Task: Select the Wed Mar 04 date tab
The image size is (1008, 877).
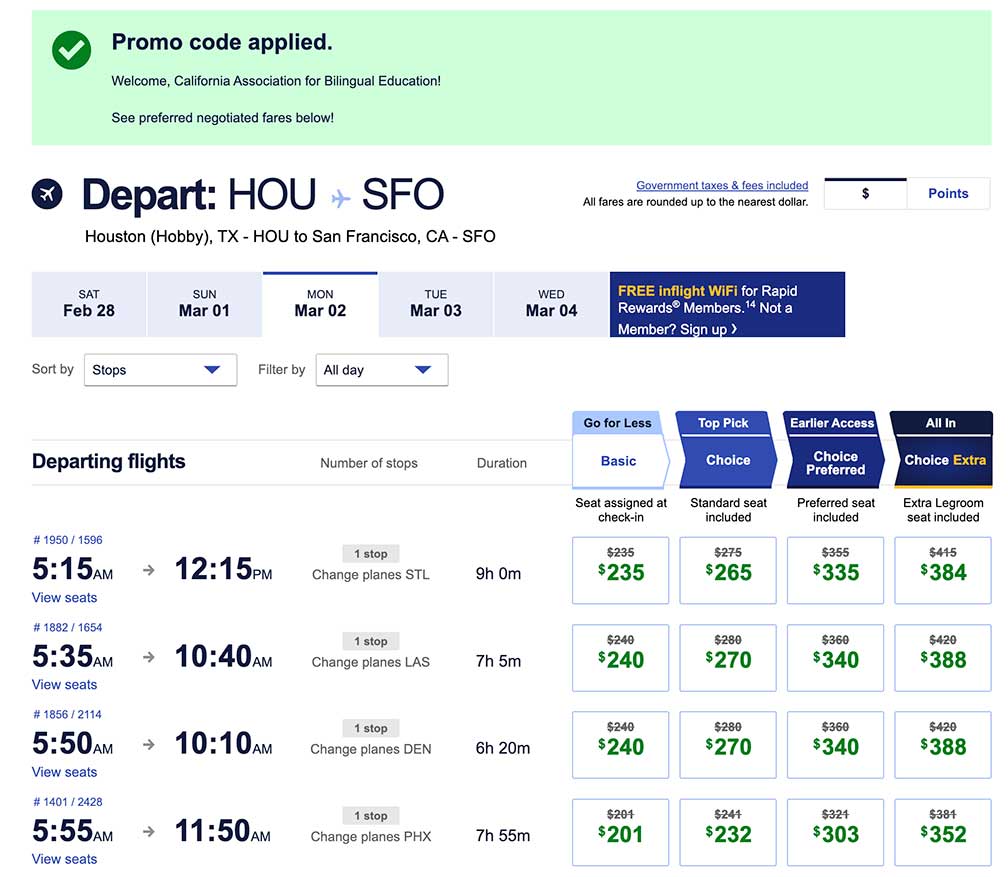Action: pyautogui.click(x=551, y=304)
